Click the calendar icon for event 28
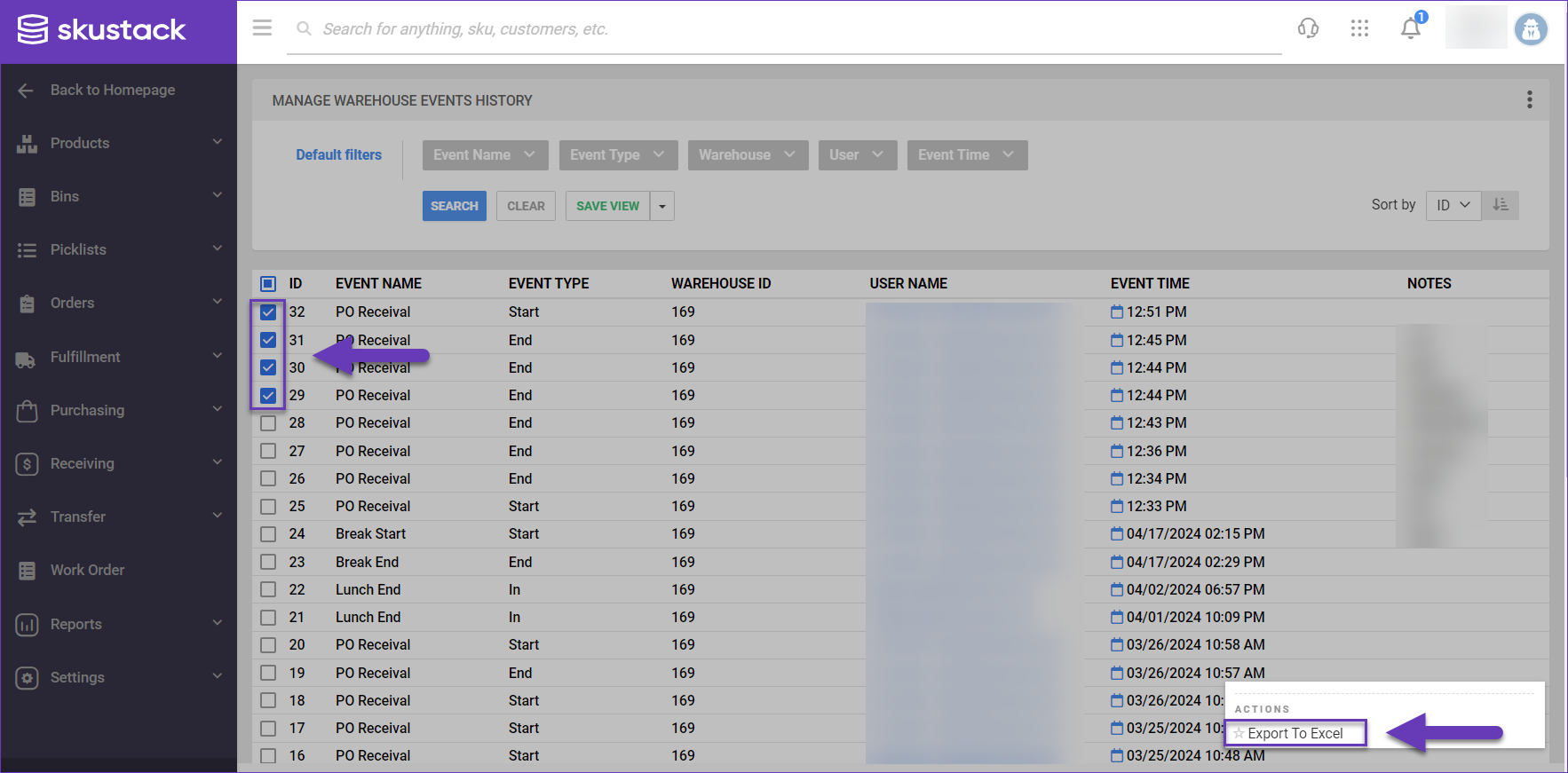 1117,423
